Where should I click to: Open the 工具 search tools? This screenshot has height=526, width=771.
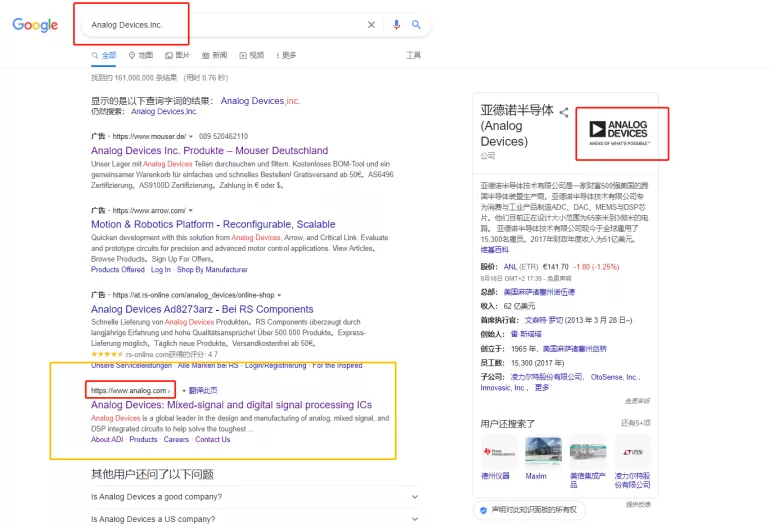tap(414, 56)
